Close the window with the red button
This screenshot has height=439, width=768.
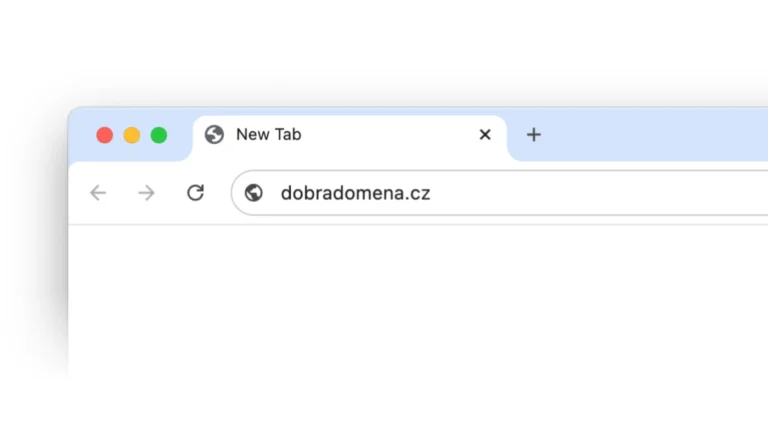tap(105, 135)
